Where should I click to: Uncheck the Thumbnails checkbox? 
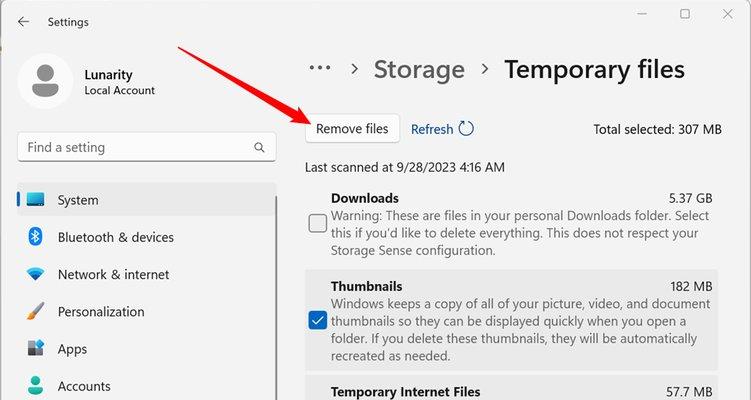click(318, 320)
